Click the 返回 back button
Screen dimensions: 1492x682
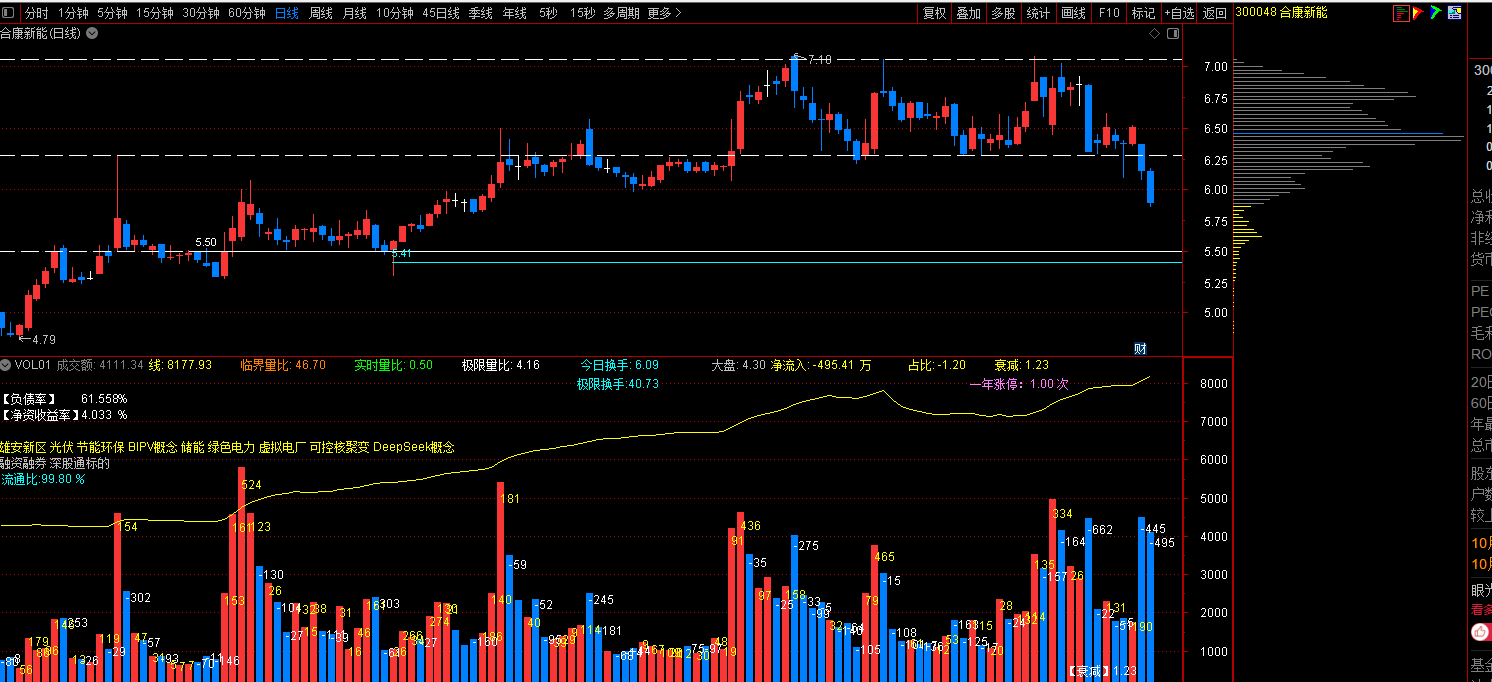(x=1215, y=13)
